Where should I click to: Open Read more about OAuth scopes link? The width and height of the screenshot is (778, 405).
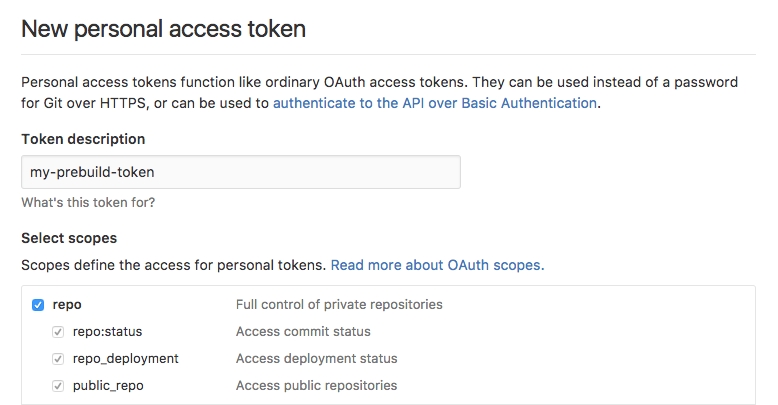click(x=437, y=265)
